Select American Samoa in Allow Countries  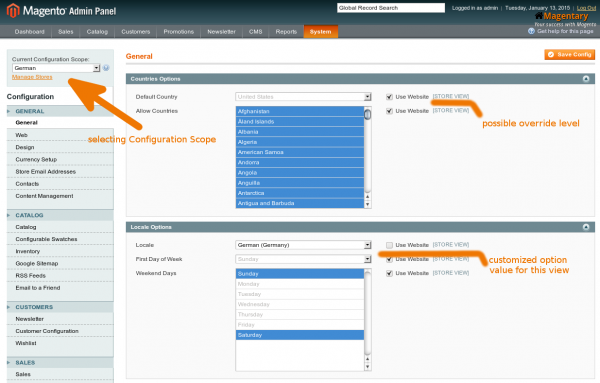coord(300,152)
